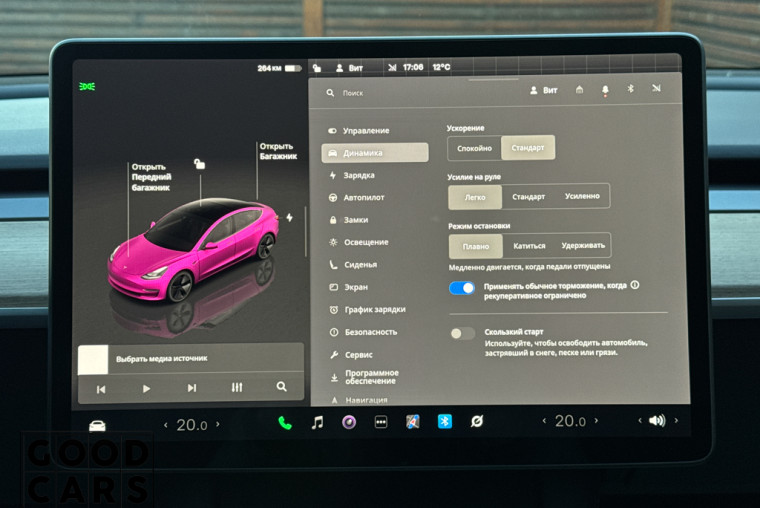
Task: Lower the volume with left arrow
Action: click(x=640, y=420)
